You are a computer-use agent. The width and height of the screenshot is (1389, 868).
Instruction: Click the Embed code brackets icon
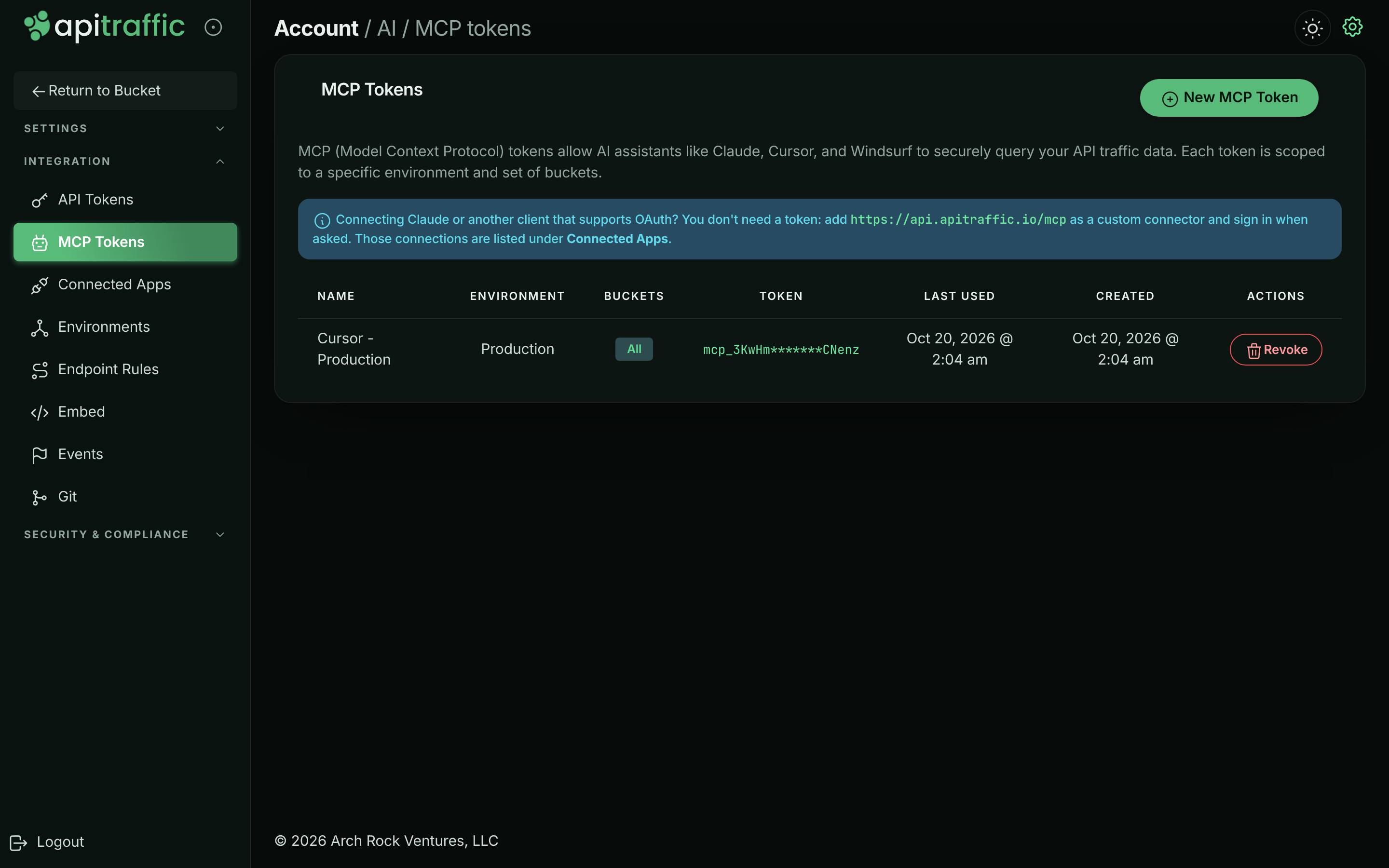tap(40, 412)
